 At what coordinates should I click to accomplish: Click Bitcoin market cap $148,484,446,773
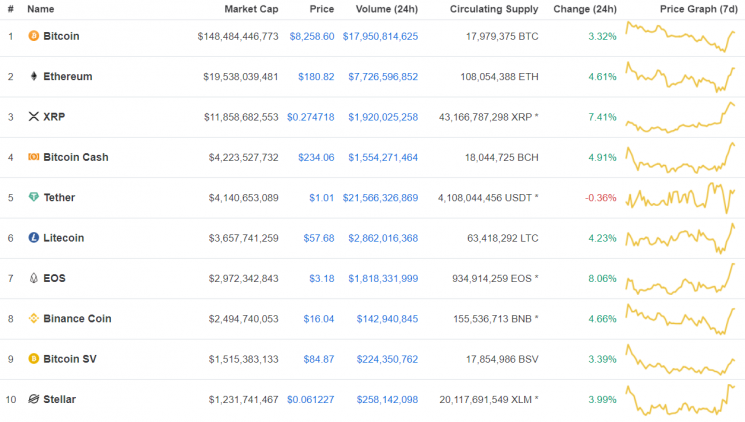click(238, 36)
